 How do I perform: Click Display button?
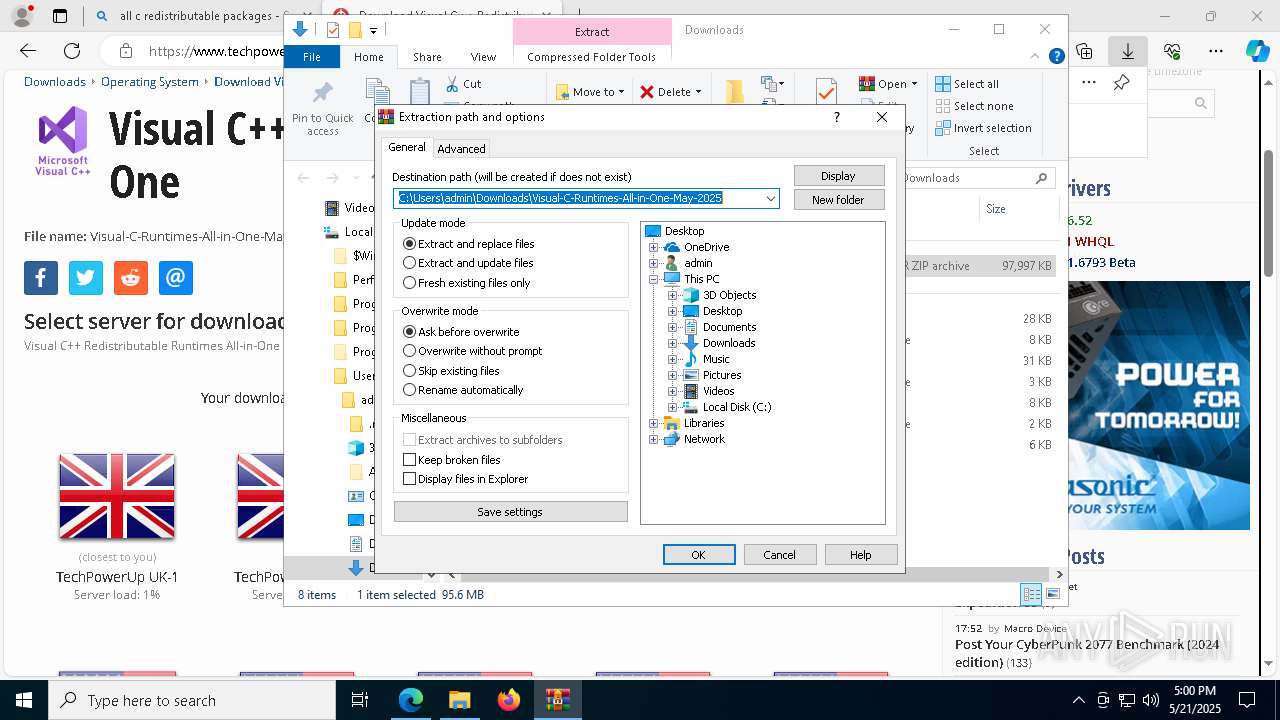click(838, 176)
